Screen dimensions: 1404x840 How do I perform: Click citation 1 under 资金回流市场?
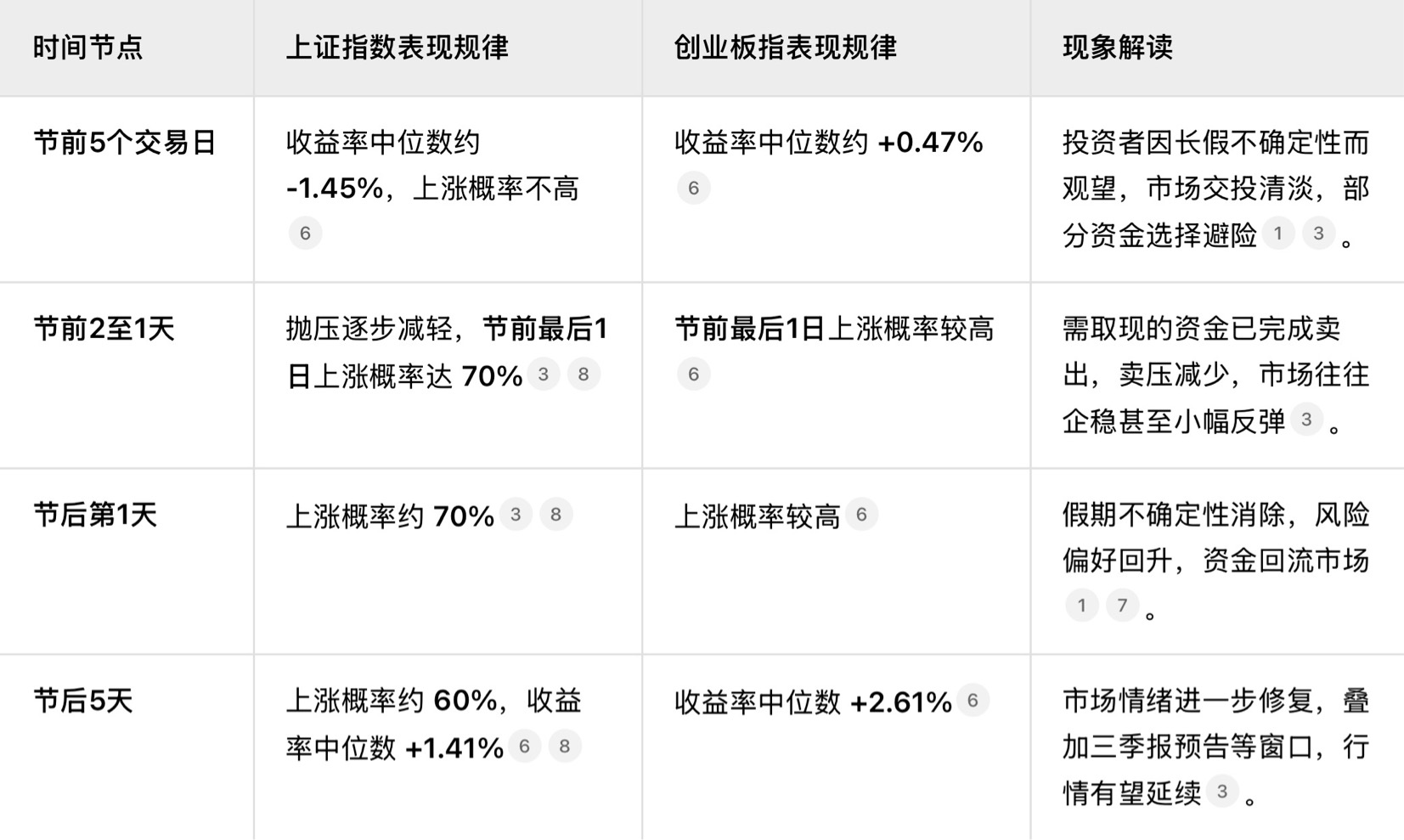(1081, 605)
